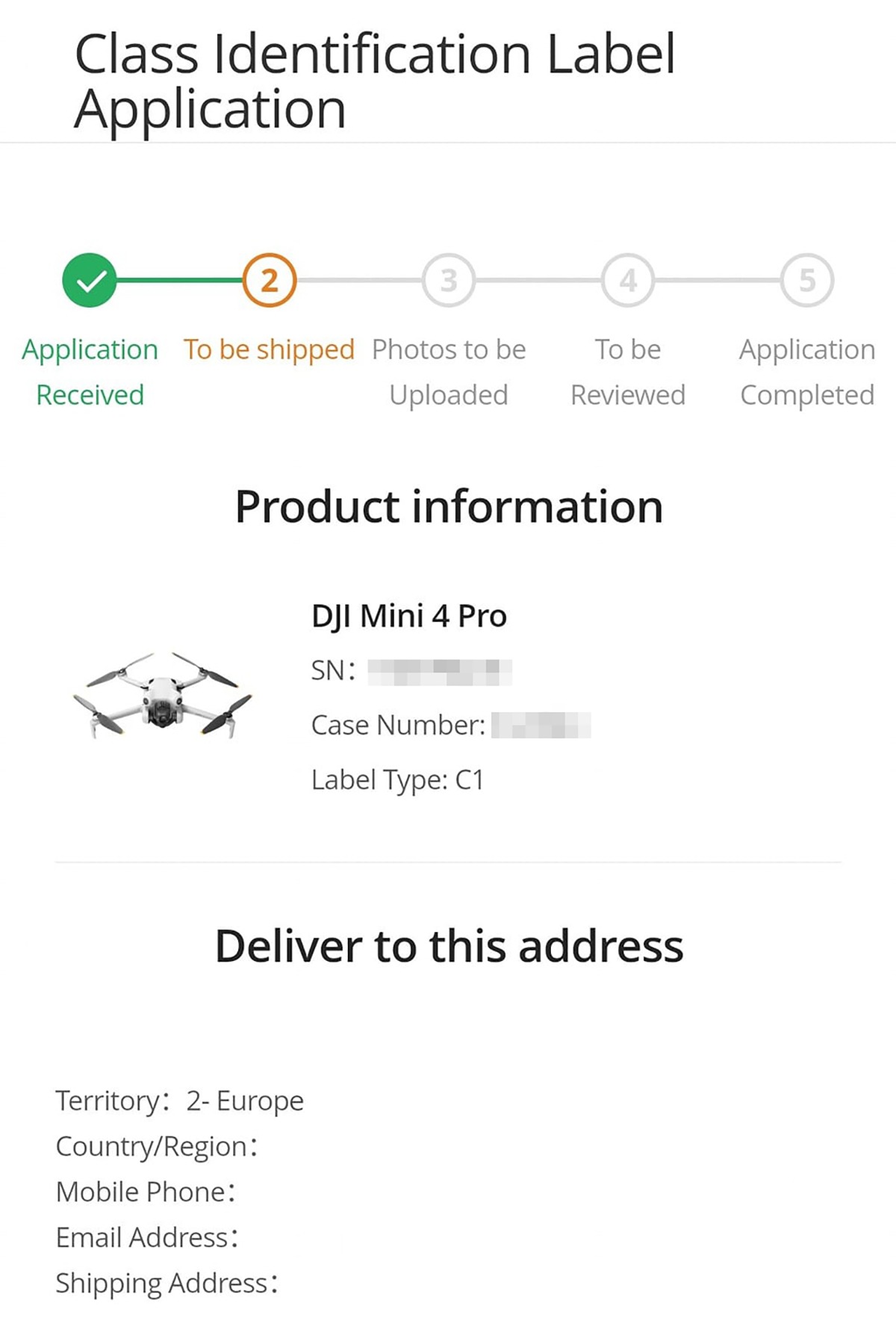Click the step 5 circle icon

tap(807, 280)
